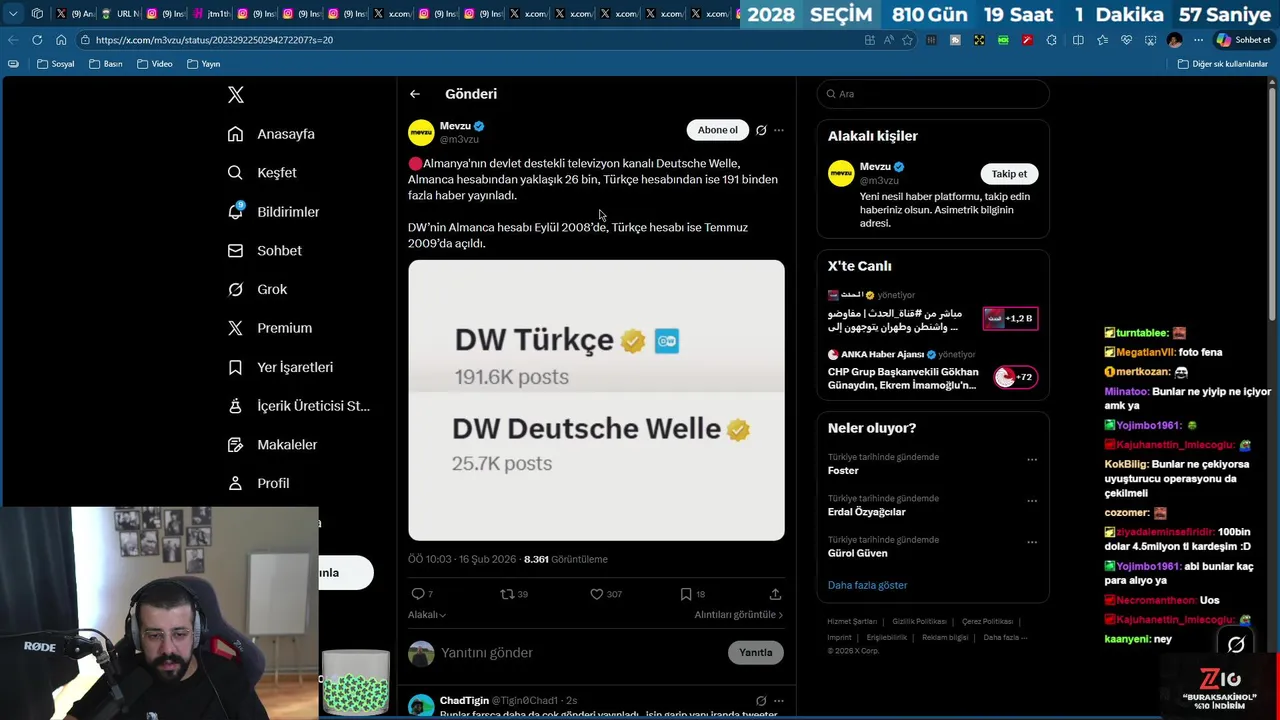Open Grok from the sidebar
Screen dimensions: 1280x720
tap(257, 289)
